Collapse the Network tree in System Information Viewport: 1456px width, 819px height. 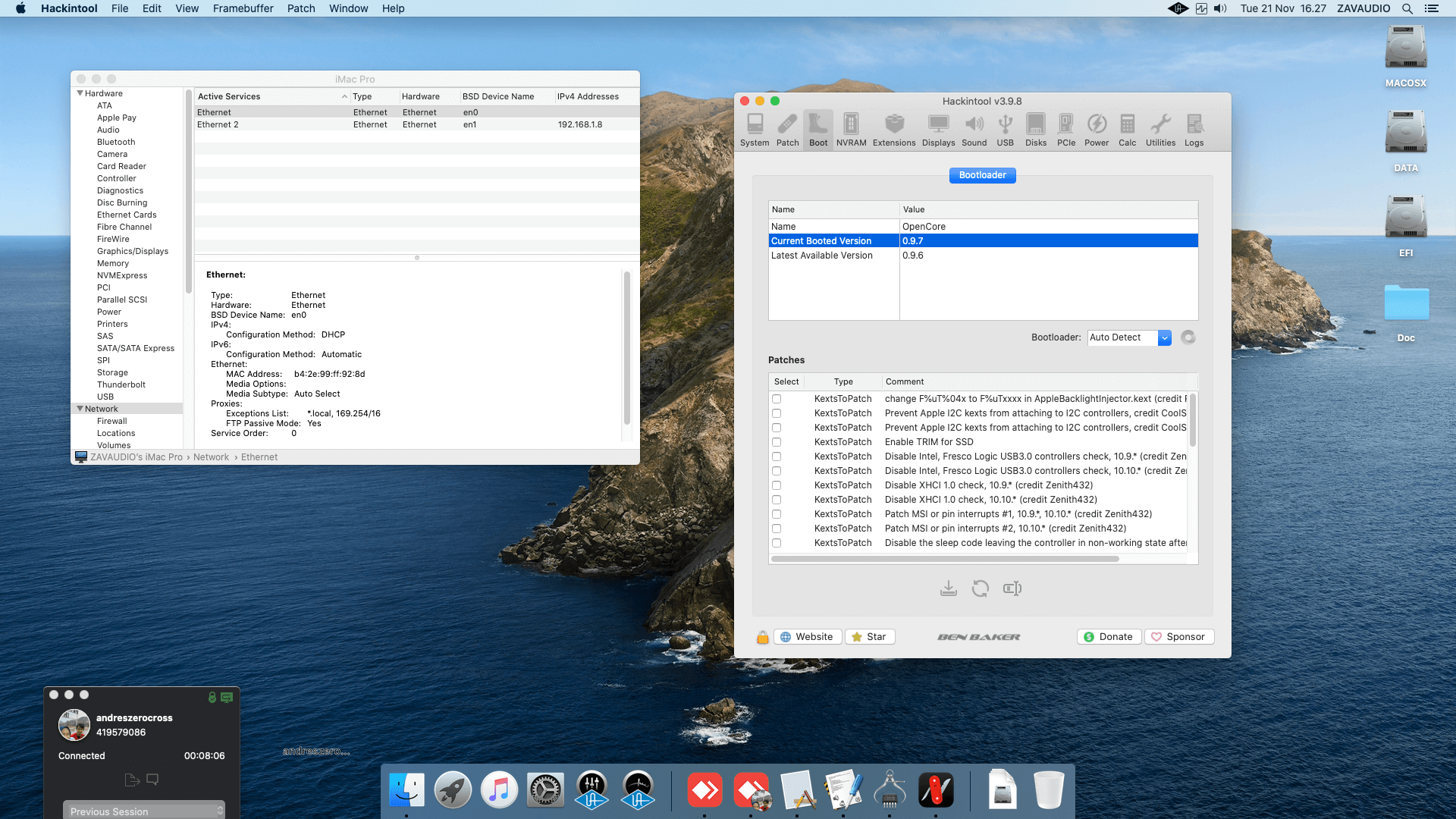[x=80, y=409]
